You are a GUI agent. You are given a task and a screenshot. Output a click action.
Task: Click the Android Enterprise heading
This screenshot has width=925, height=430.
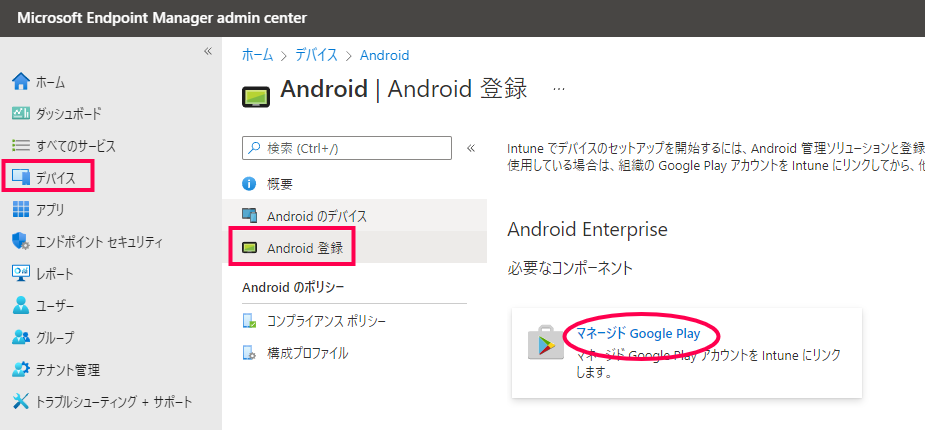587,229
